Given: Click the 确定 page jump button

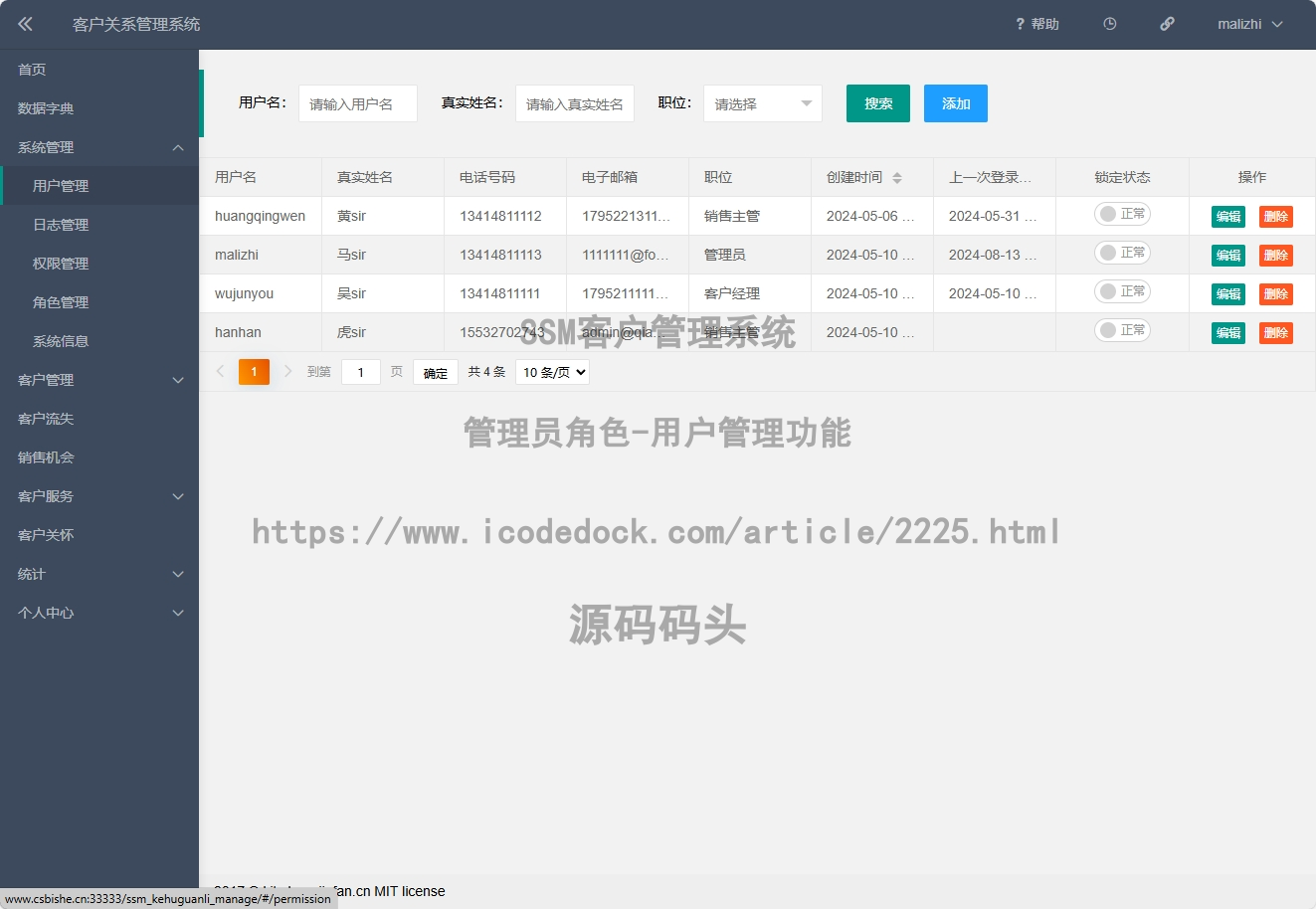Looking at the screenshot, I should tap(436, 372).
